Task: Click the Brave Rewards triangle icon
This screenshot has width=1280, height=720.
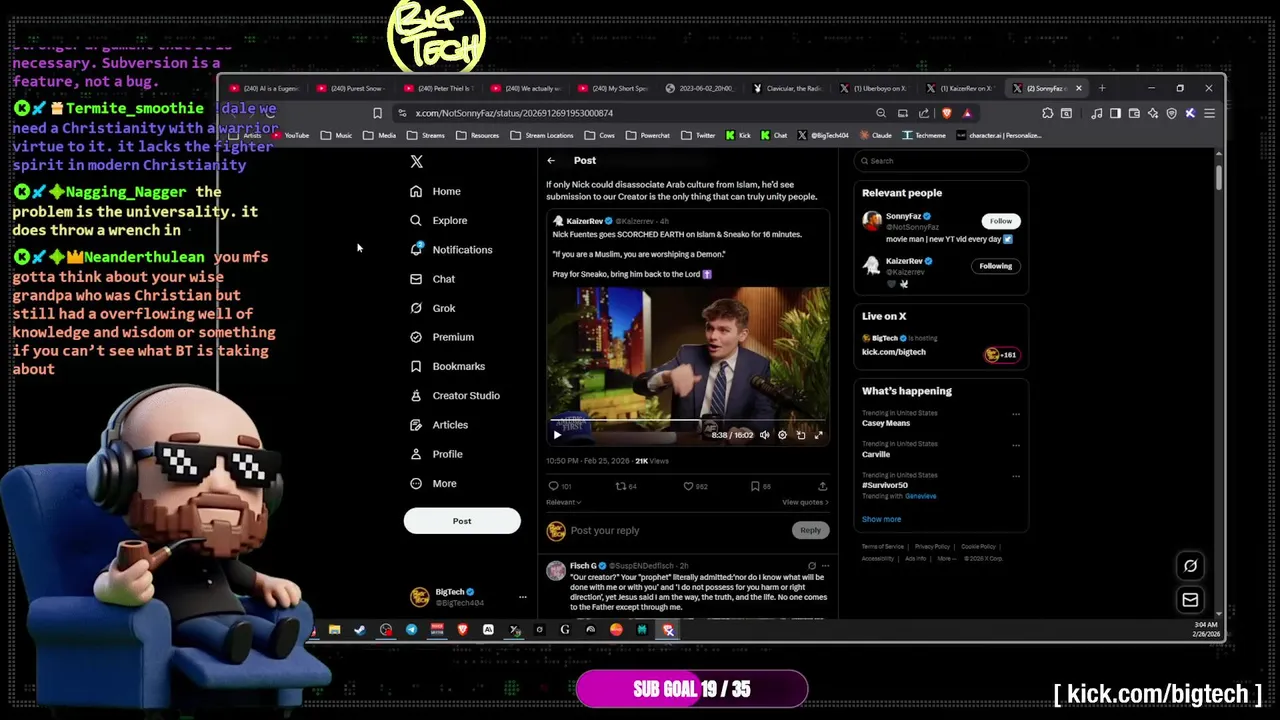Action: pos(966,113)
